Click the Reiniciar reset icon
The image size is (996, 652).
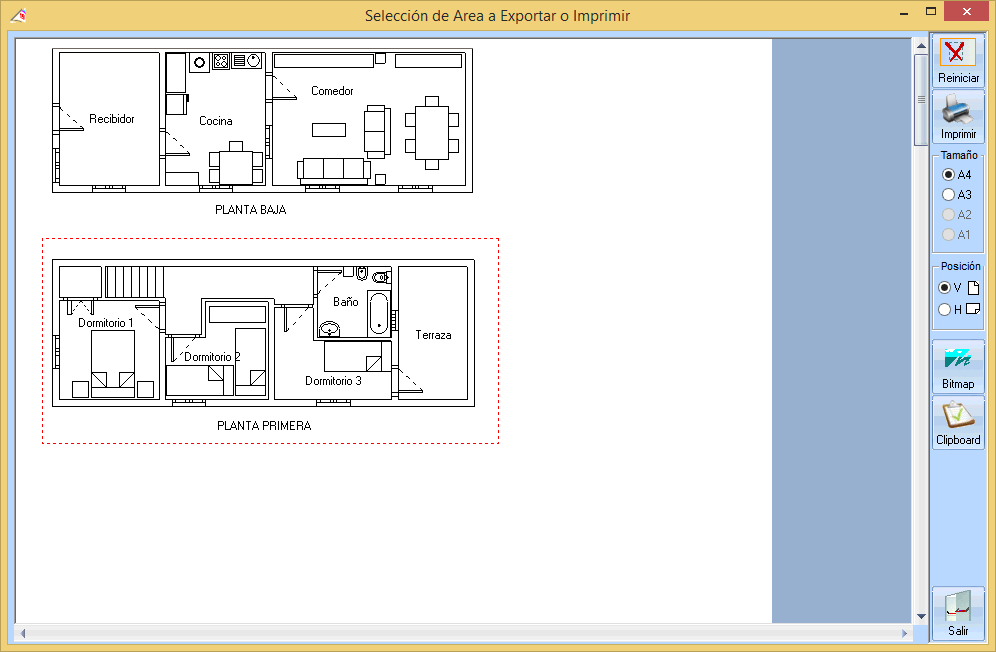958,53
